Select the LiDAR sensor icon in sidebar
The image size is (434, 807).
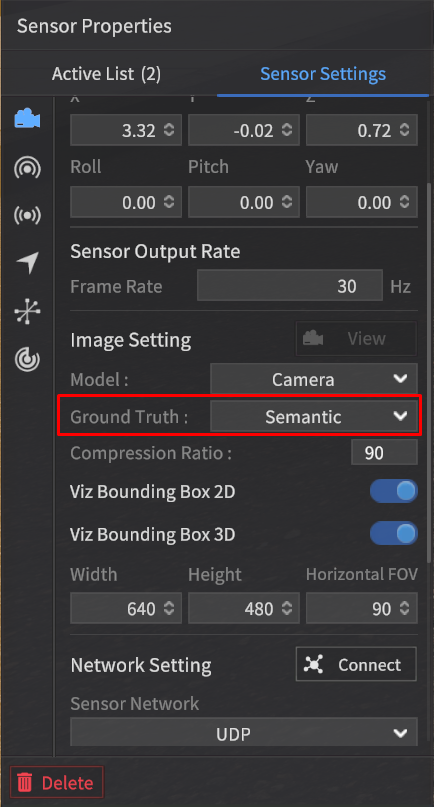pos(27,168)
